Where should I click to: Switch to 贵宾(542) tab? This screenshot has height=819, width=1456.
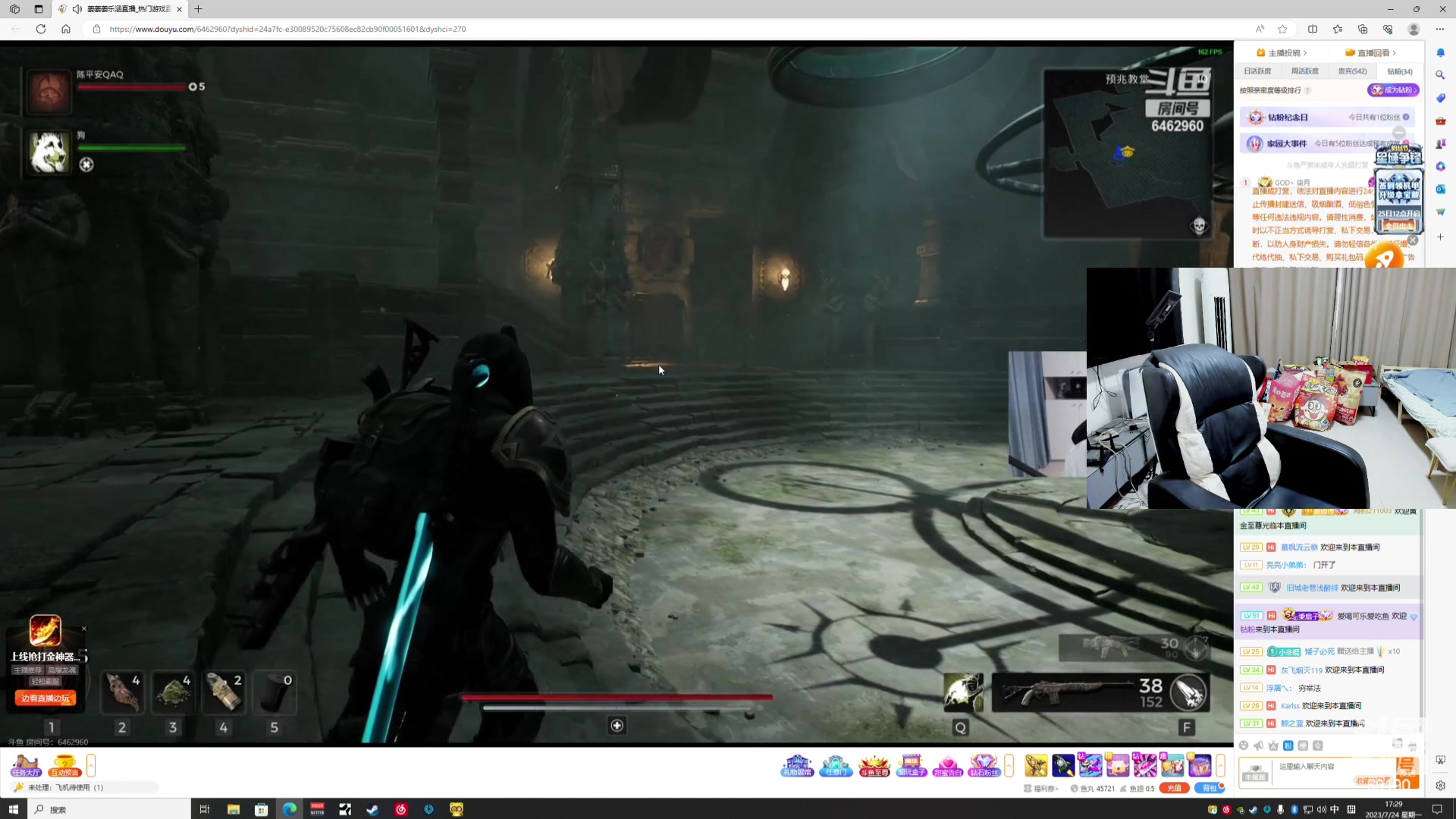point(1352,71)
